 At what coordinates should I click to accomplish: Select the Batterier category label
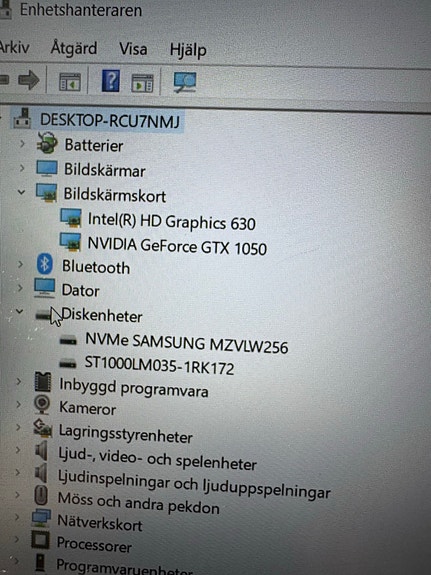click(94, 145)
